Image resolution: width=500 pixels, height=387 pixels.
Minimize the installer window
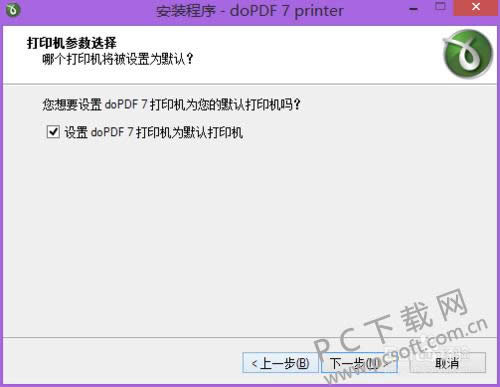413,9
